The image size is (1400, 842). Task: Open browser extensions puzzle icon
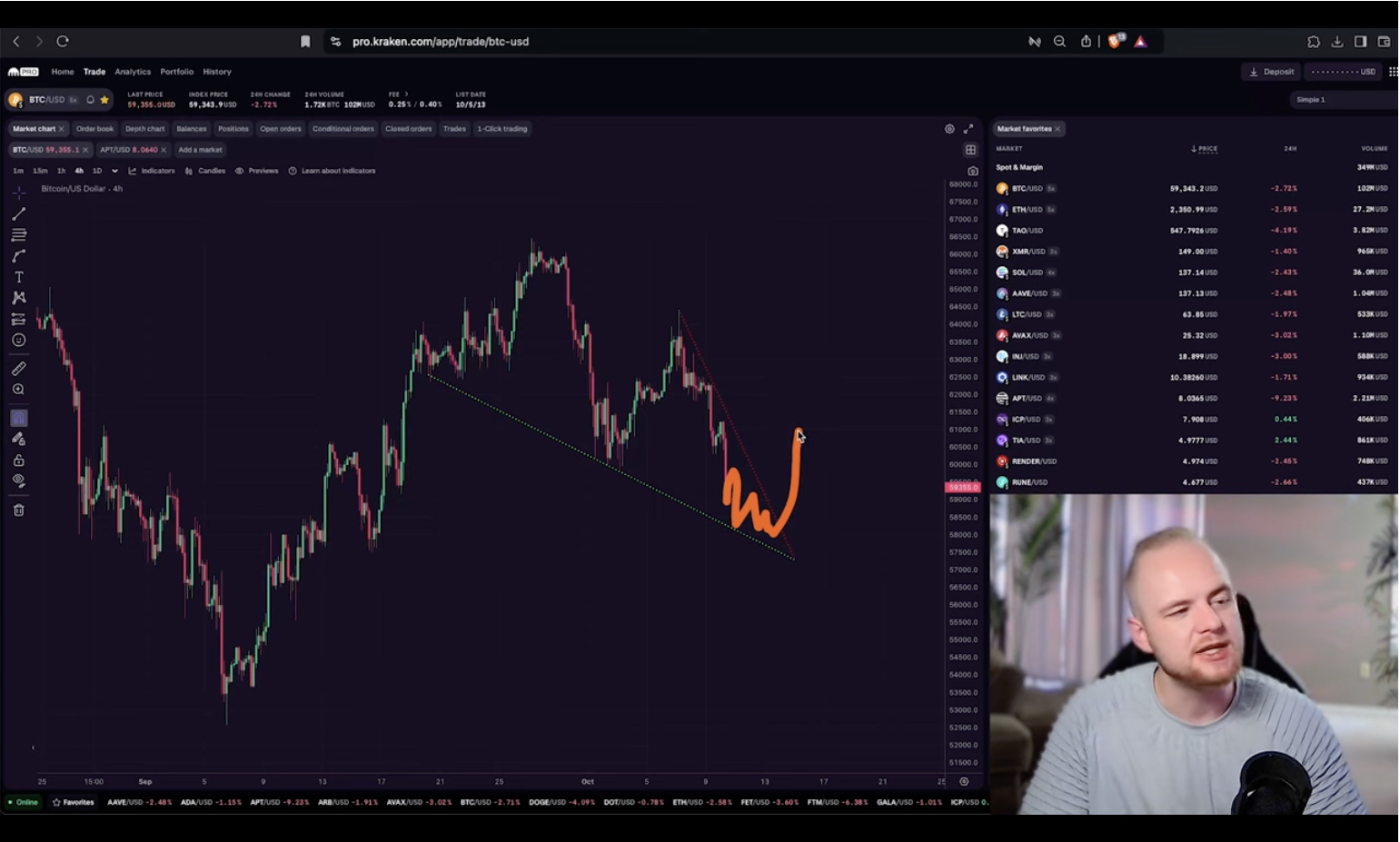pyautogui.click(x=1314, y=41)
